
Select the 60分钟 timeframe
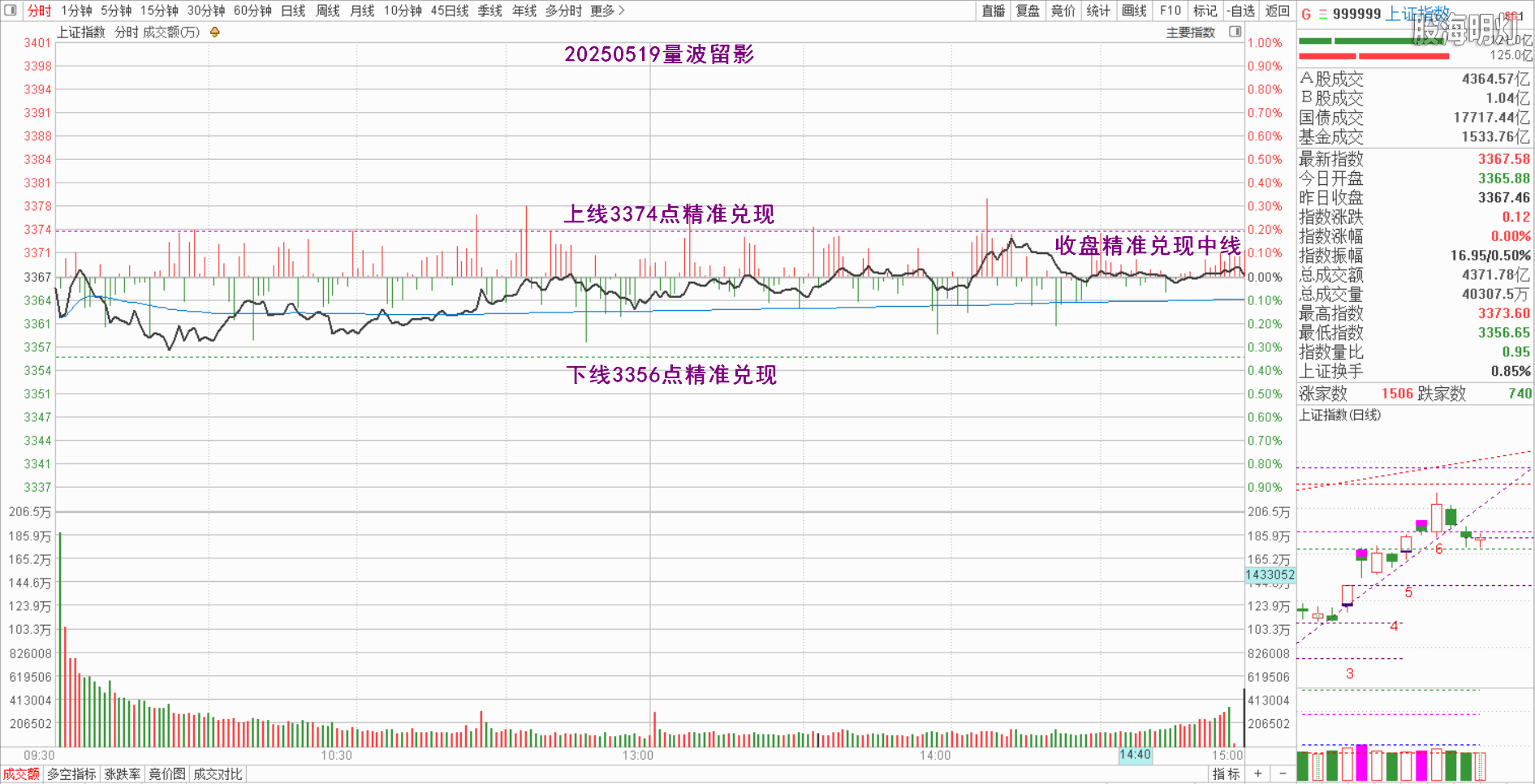252,11
